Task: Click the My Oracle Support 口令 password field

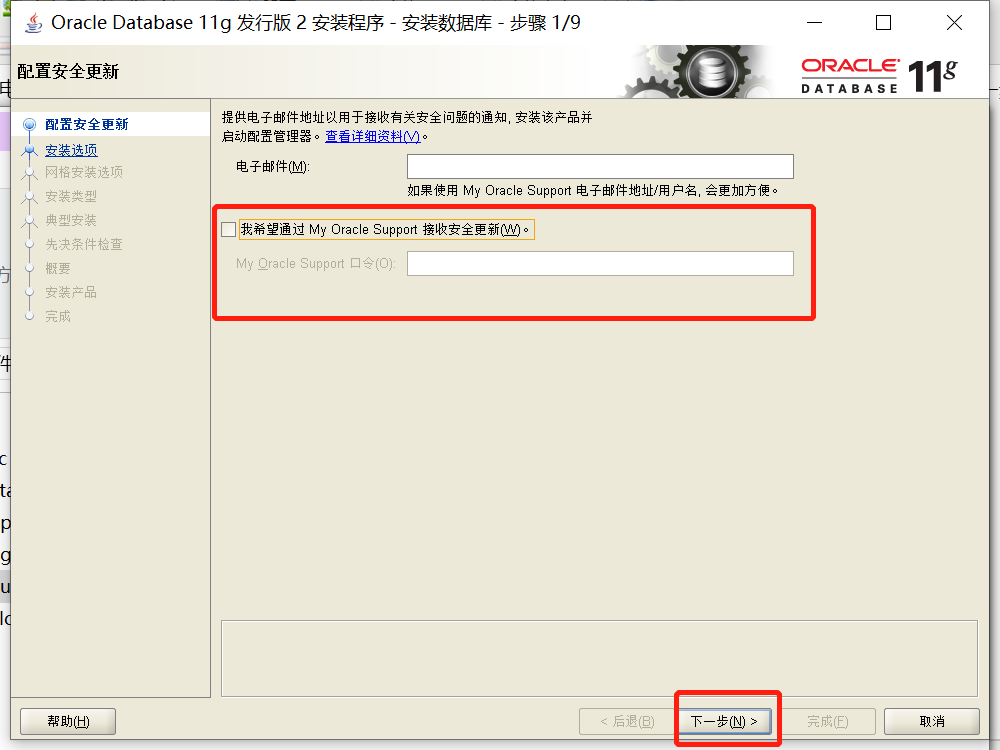Action: (600, 263)
